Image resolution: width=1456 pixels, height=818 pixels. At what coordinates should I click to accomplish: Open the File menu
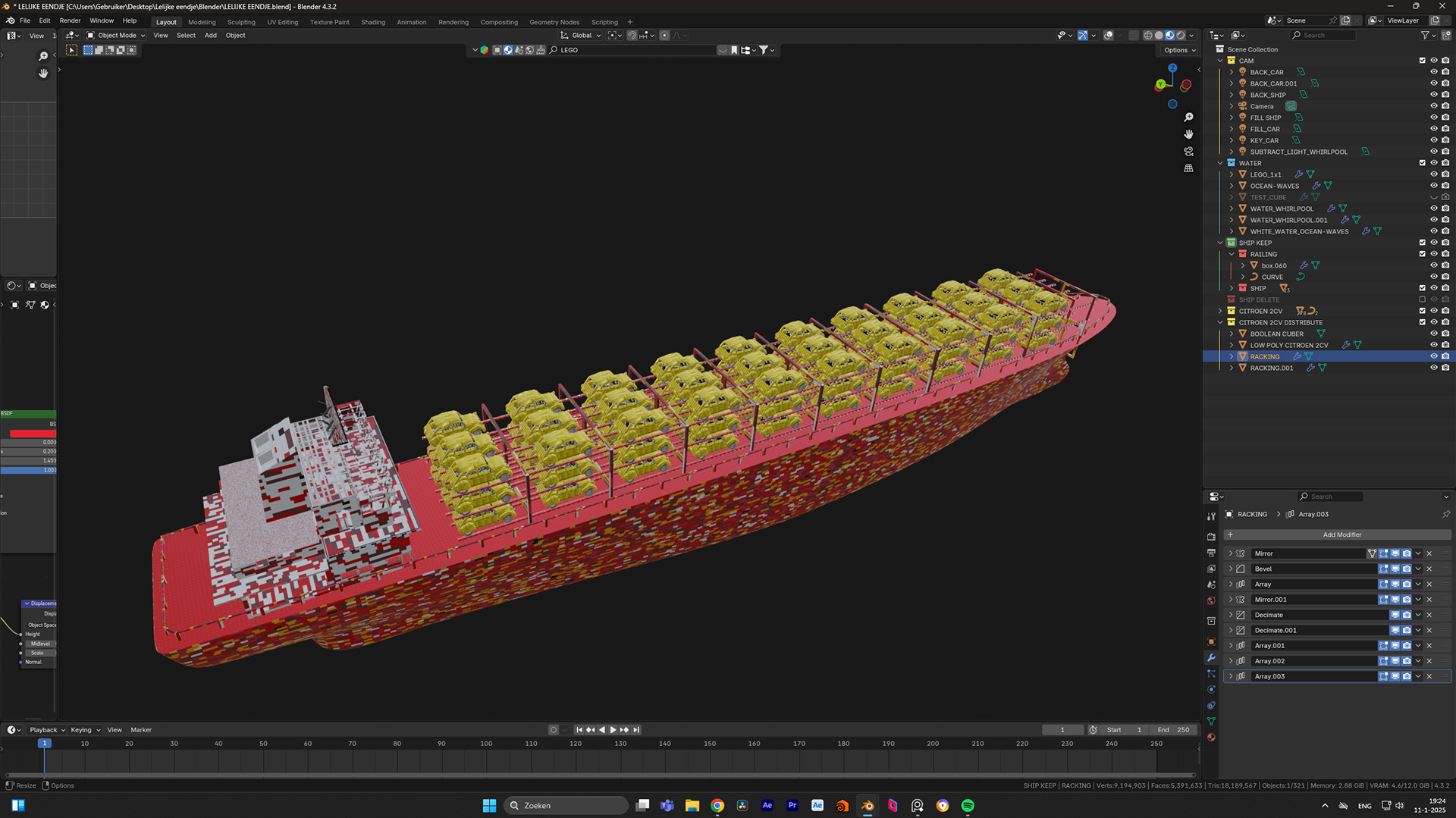(25, 21)
